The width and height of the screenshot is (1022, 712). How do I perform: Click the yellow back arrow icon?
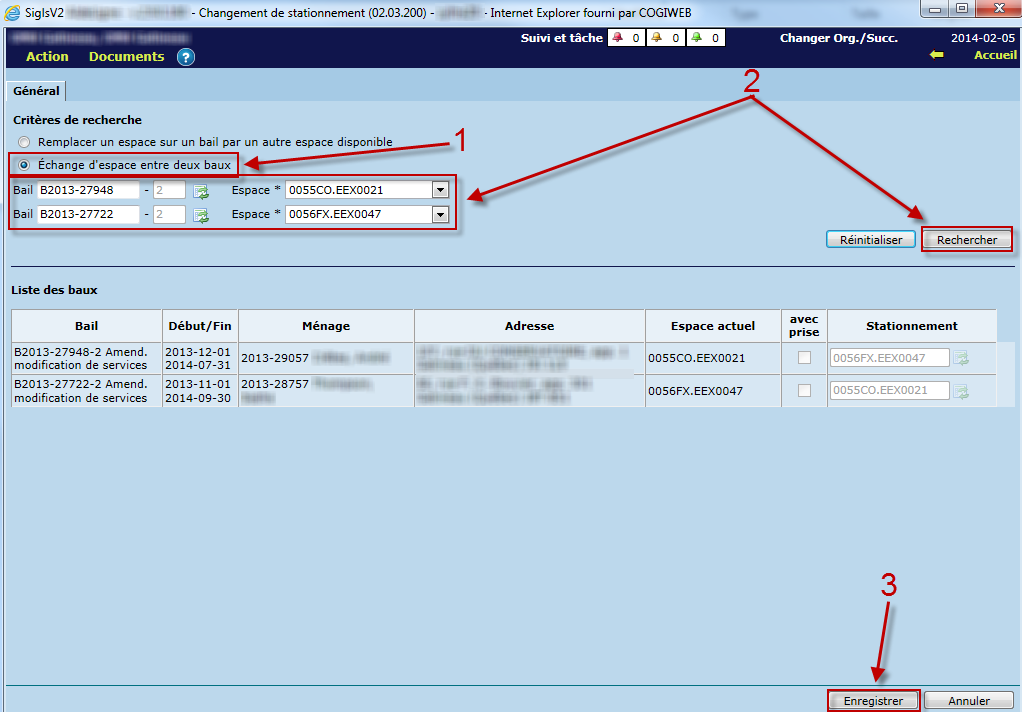tap(936, 55)
